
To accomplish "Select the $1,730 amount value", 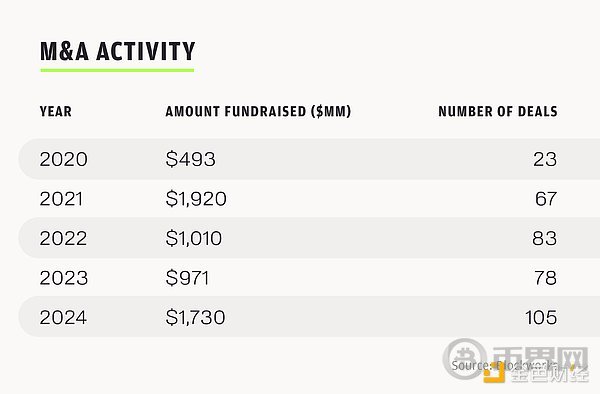I will 195,317.
